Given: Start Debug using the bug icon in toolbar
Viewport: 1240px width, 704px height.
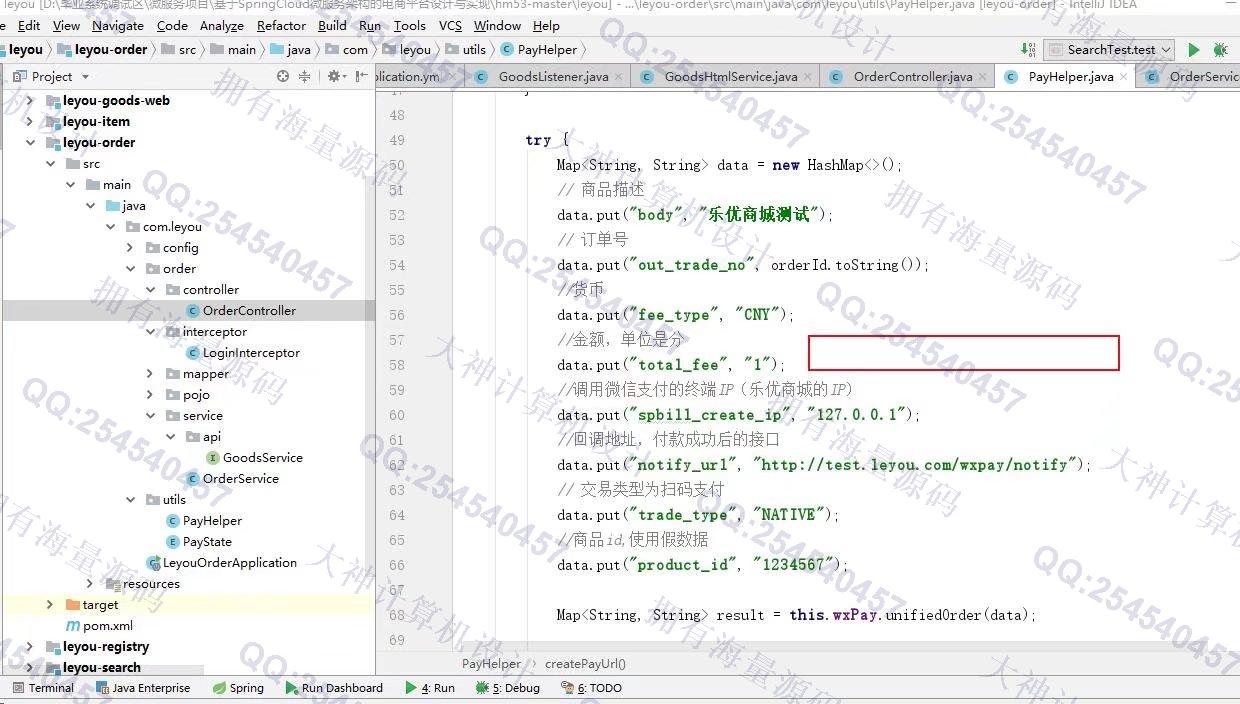Looking at the screenshot, I should click(x=1220, y=49).
